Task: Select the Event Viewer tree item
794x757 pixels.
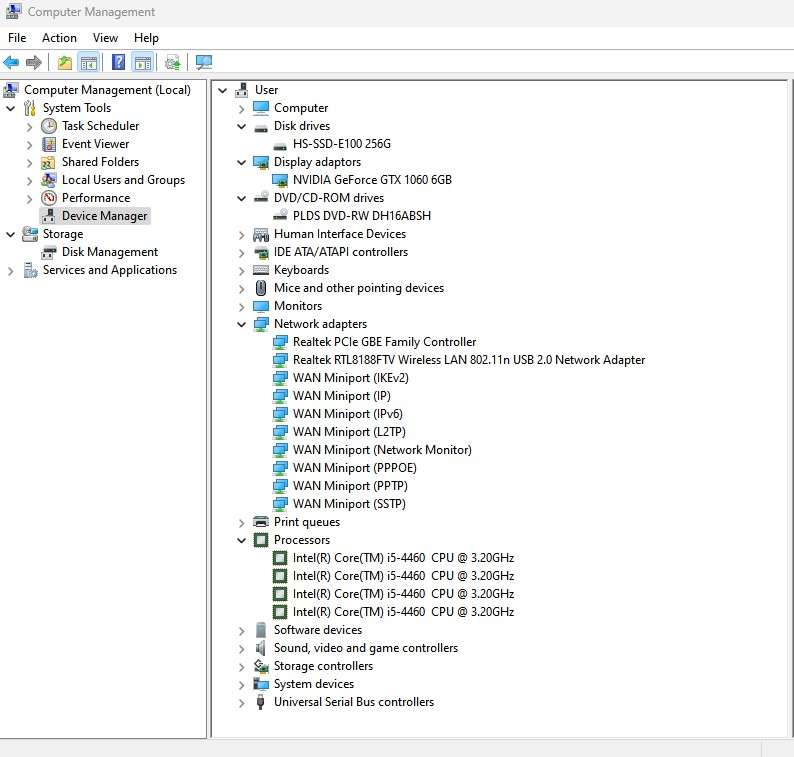Action: coord(96,144)
